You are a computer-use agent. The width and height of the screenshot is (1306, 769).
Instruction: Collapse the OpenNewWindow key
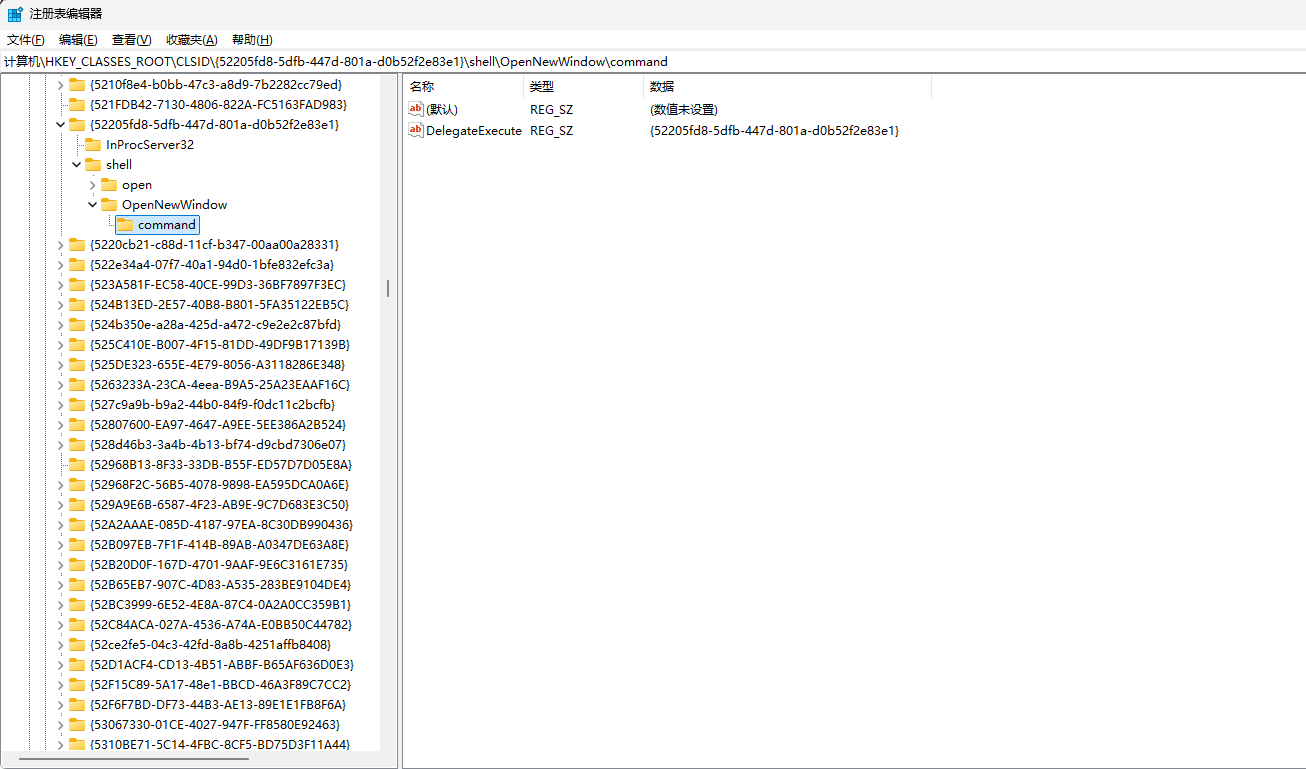[92, 205]
